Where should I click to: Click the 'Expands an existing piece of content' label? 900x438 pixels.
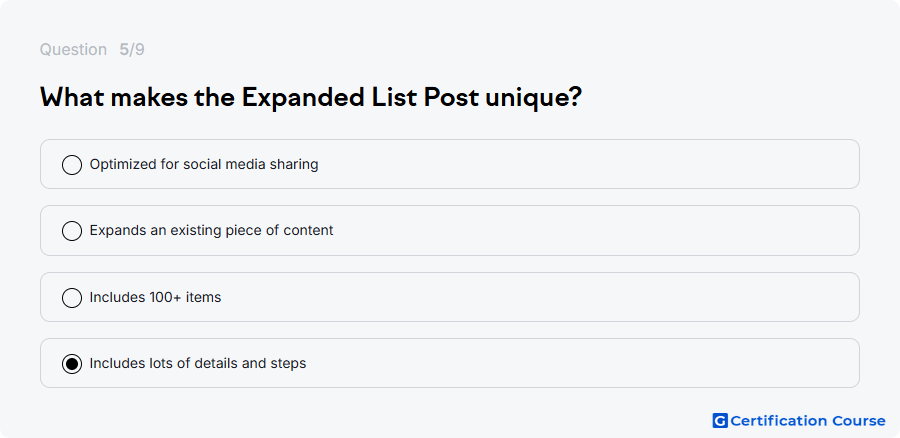(211, 230)
